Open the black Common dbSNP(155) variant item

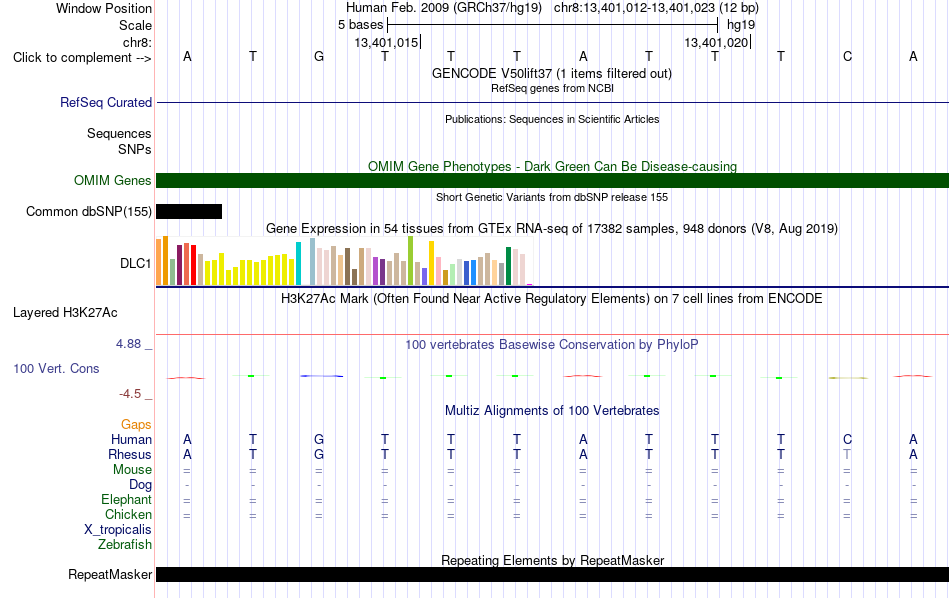click(x=189, y=211)
